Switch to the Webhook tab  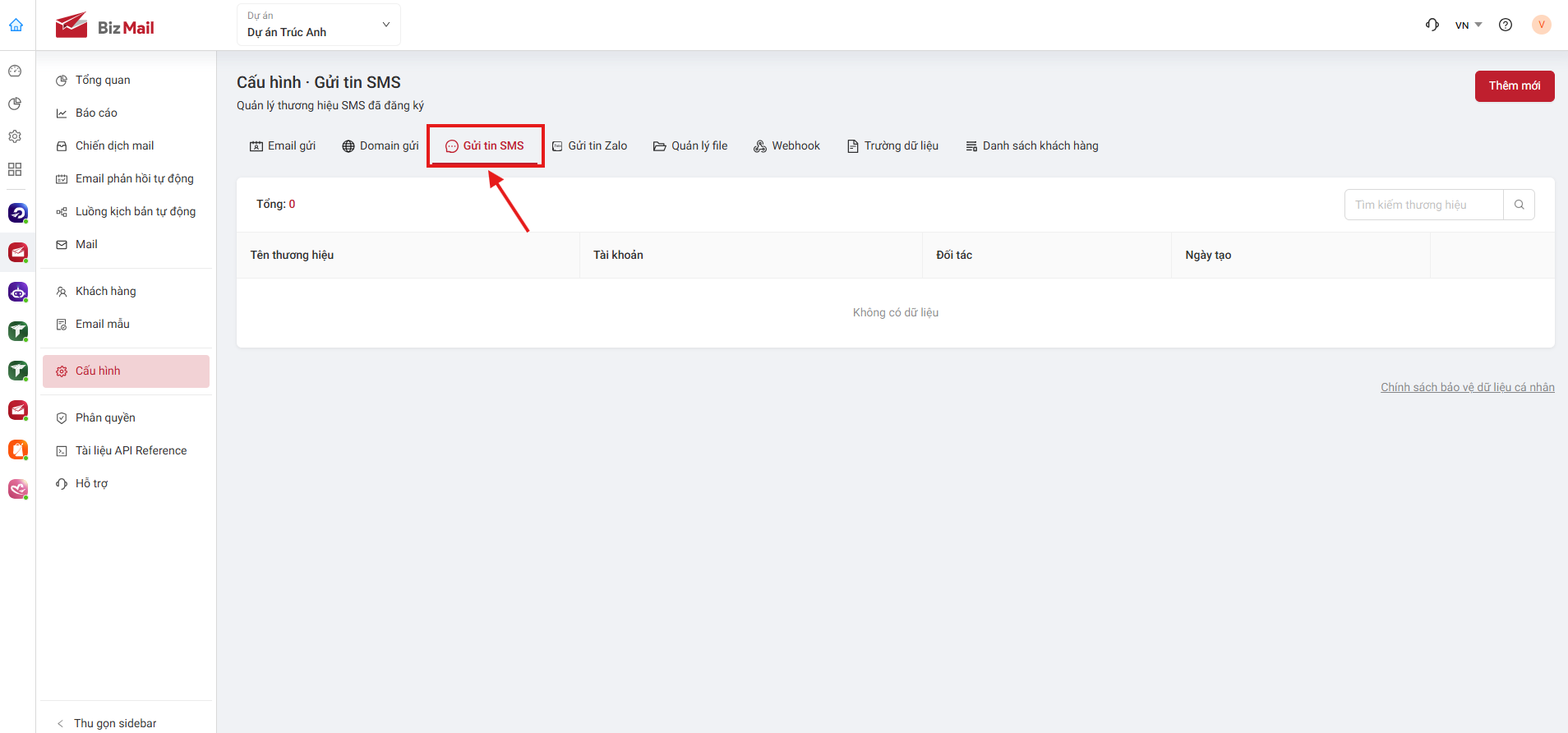786,145
